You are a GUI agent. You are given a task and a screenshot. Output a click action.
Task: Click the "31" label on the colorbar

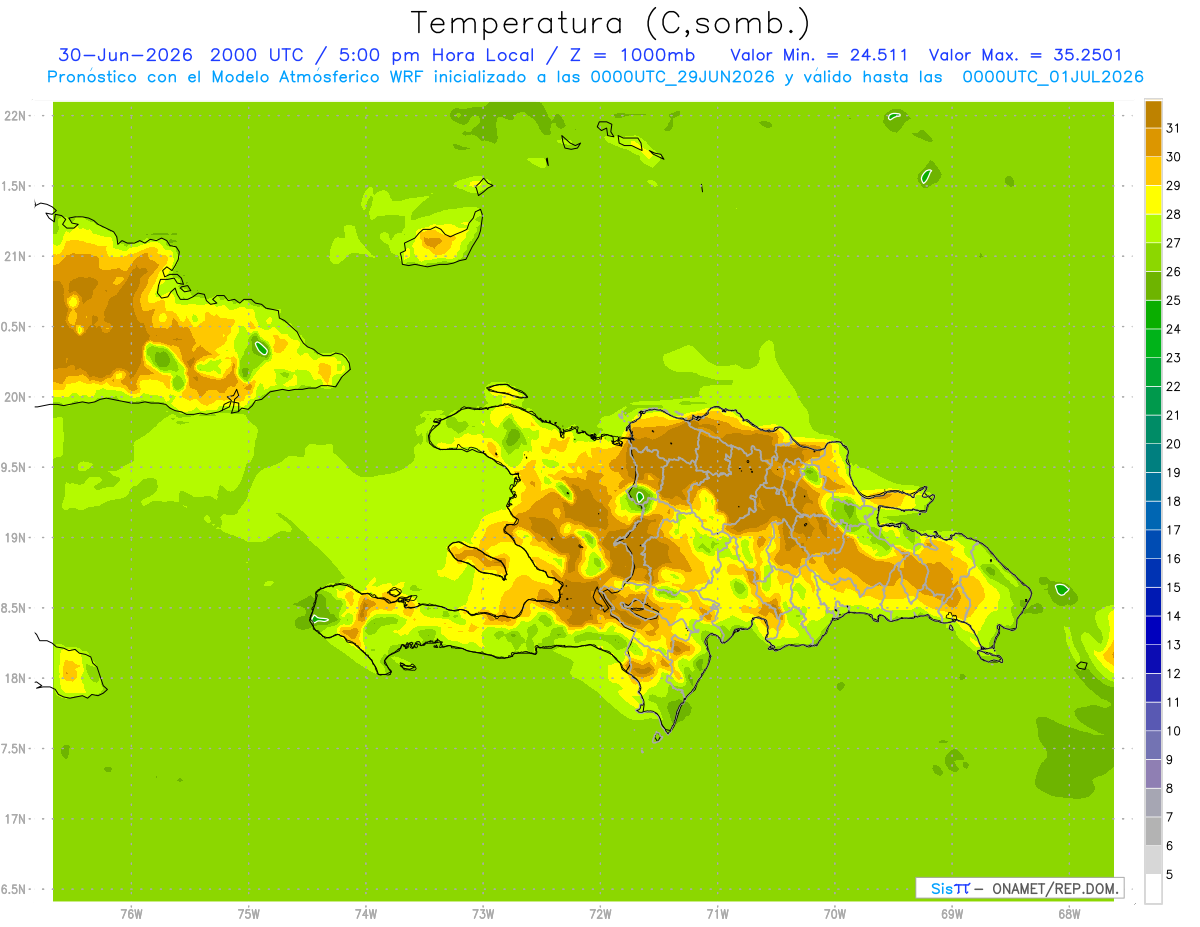click(1174, 127)
